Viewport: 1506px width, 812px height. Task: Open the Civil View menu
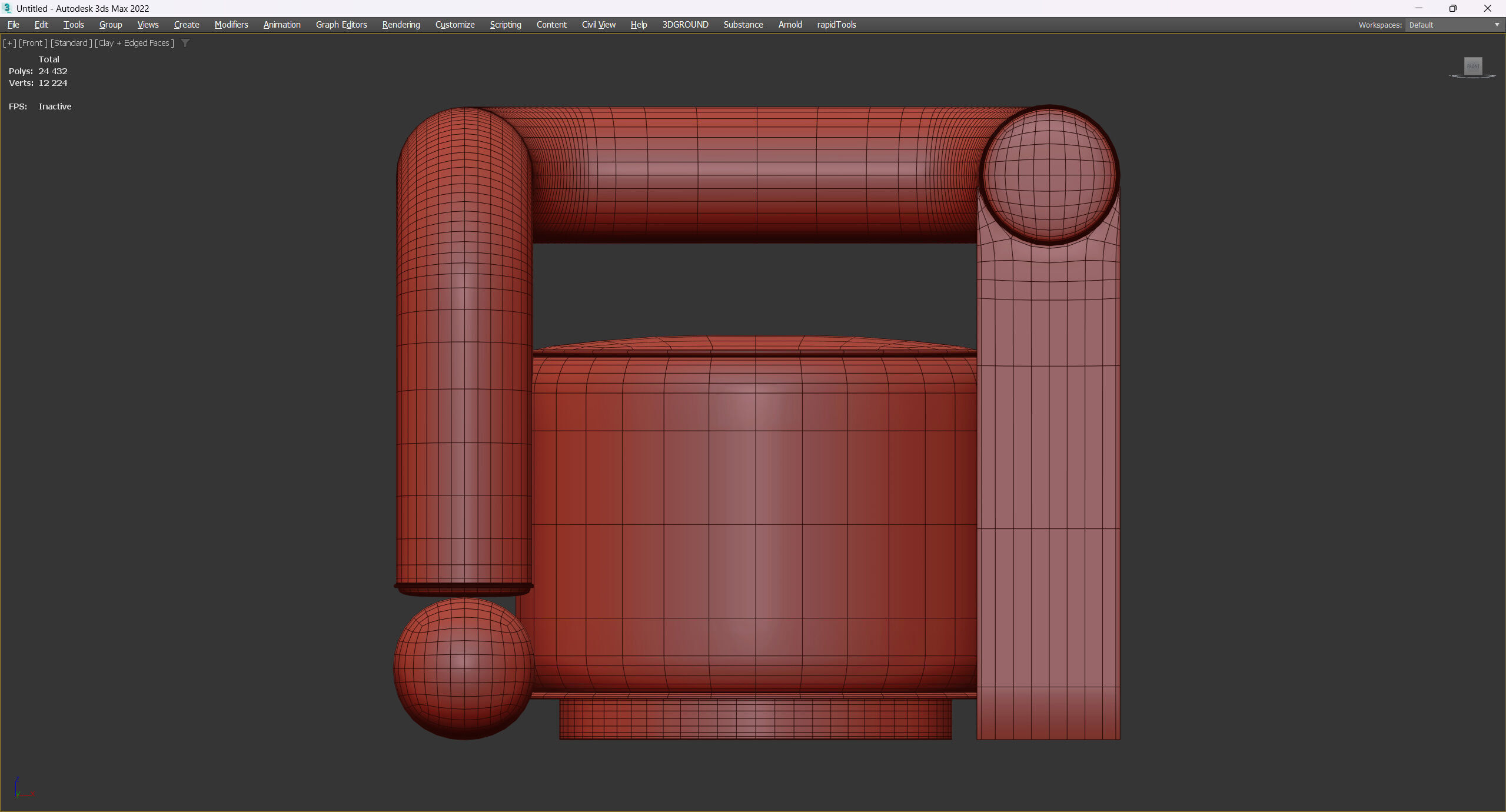(599, 25)
